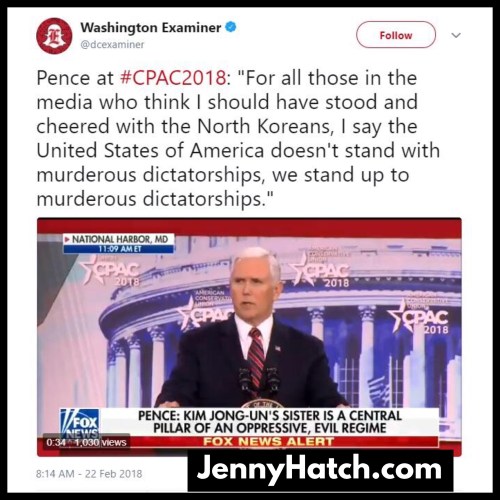The height and width of the screenshot is (500, 500).
Task: Click the Washington Examiner profile avatar
Action: 54,36
